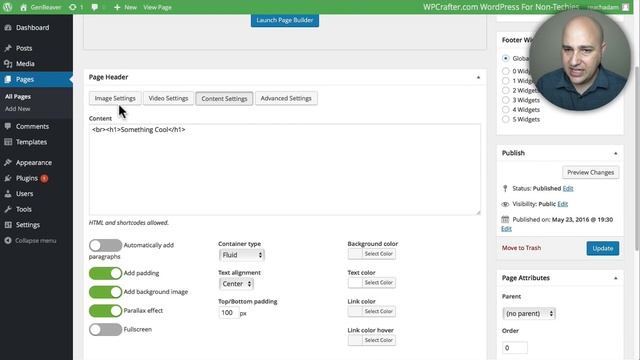This screenshot has height=360, width=640.
Task: Click the updates circular arrows icon
Action: tap(73, 7)
